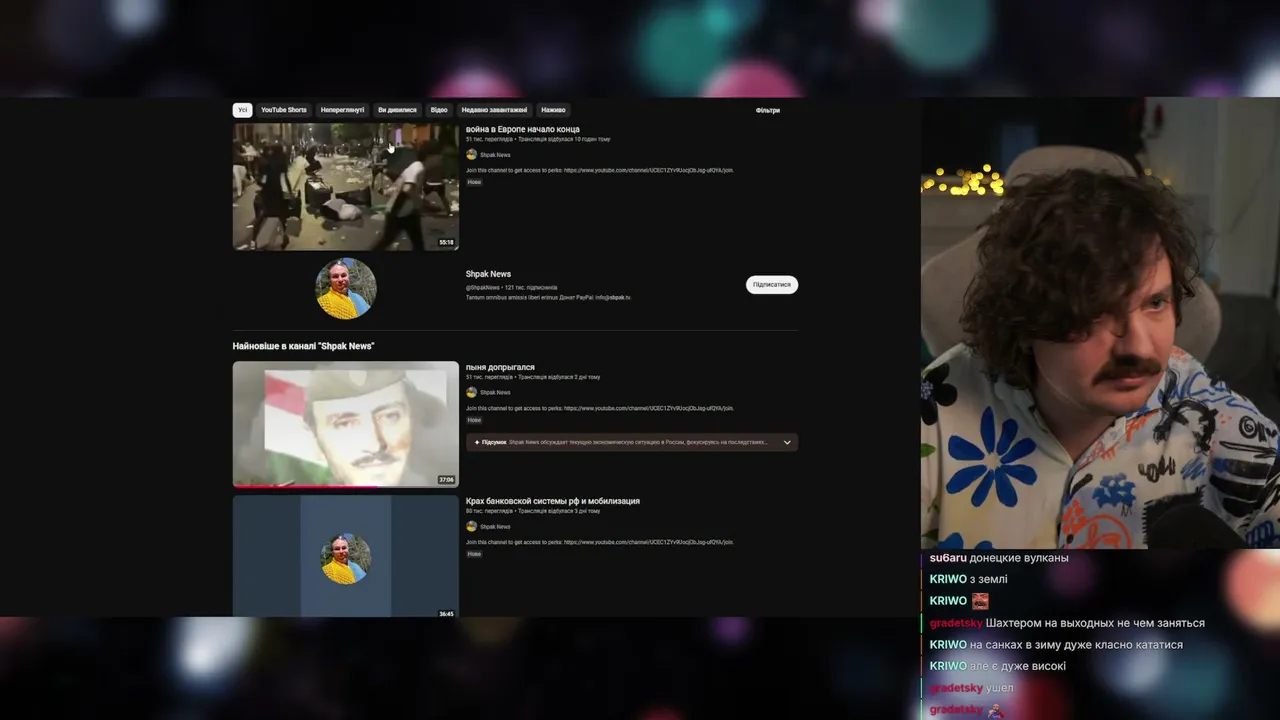Viewport: 1280px width, 720px height.
Task: Click chat message 'Шахтером на выходных не чем заняться'
Action: [1095, 623]
